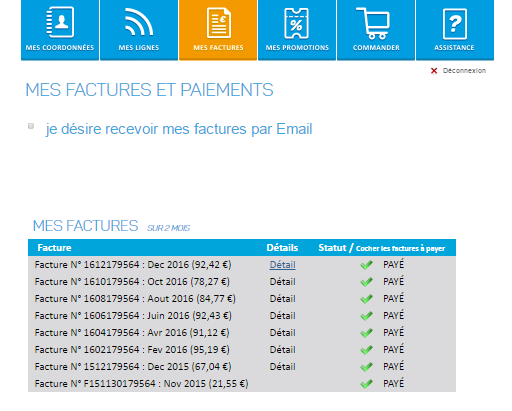Click the red X Déconnexion icon

coord(434,71)
